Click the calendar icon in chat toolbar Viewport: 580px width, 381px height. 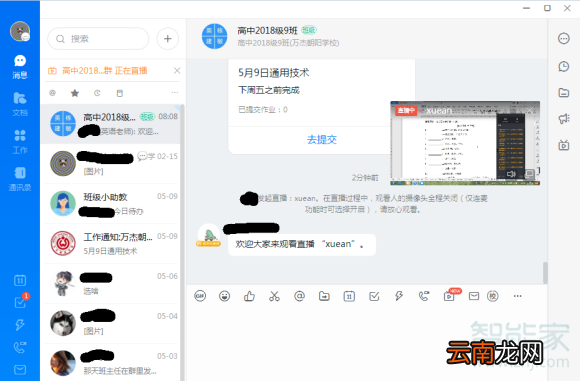(x=349, y=296)
